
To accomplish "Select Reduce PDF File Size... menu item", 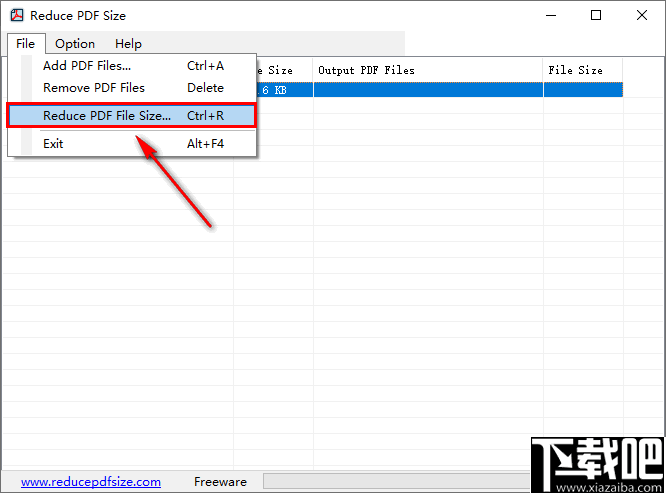I will [132, 116].
